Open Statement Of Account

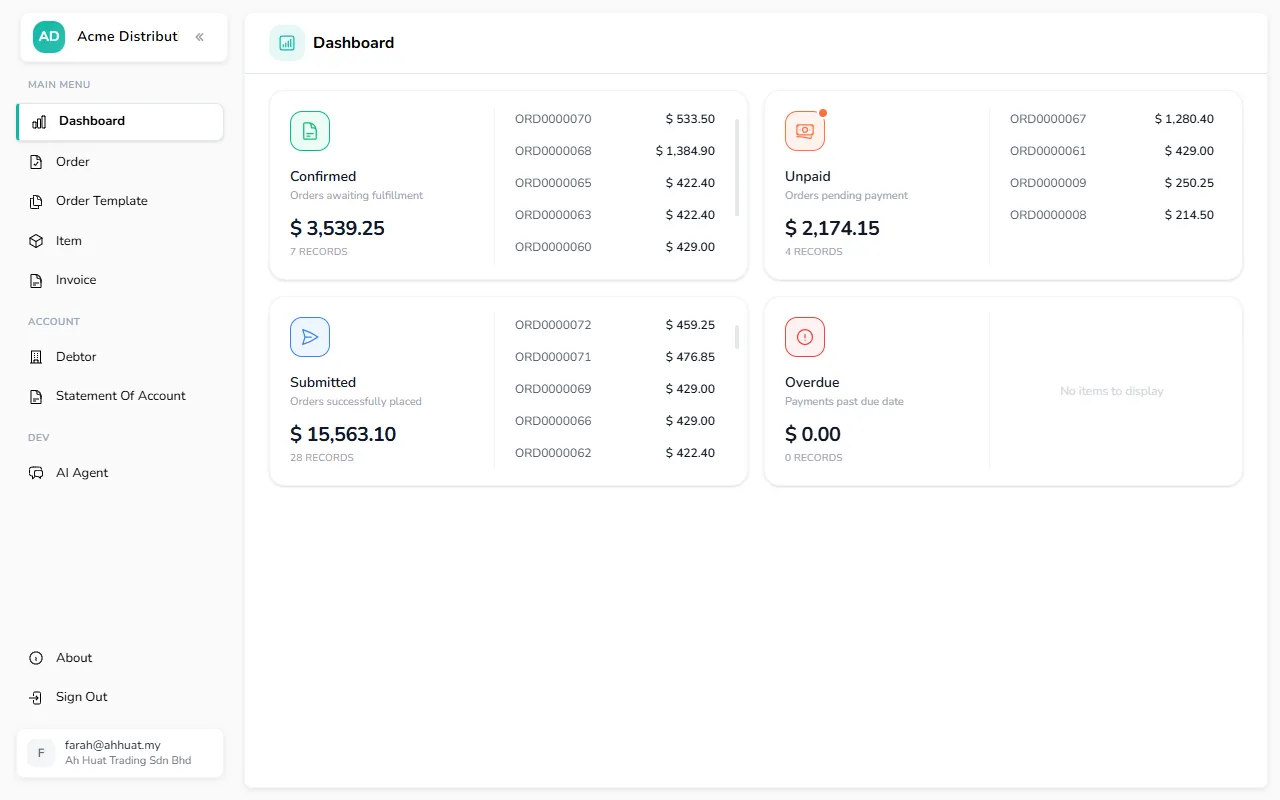pos(120,396)
